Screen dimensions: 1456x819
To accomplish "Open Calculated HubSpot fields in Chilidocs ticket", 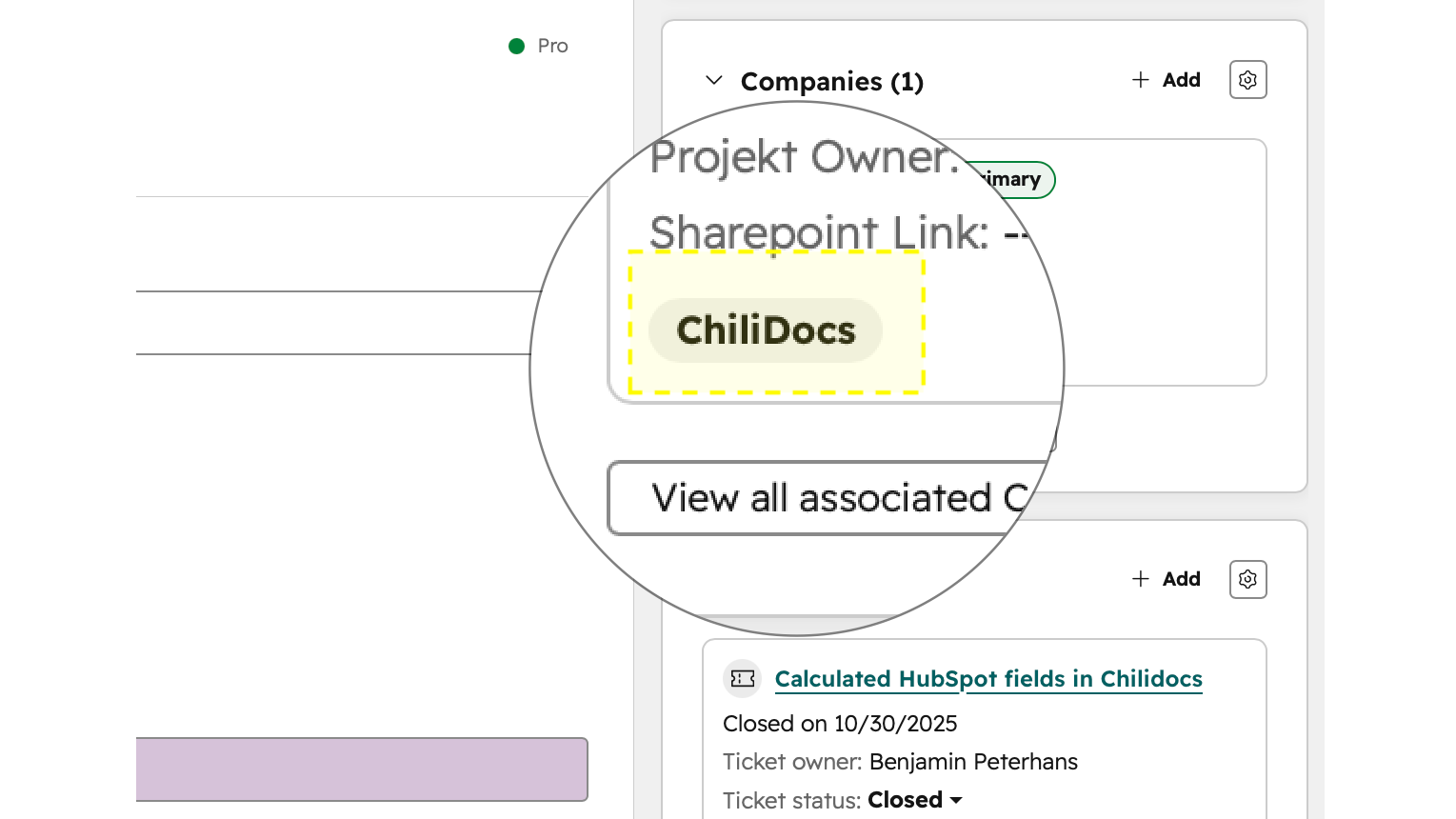I will (x=988, y=679).
